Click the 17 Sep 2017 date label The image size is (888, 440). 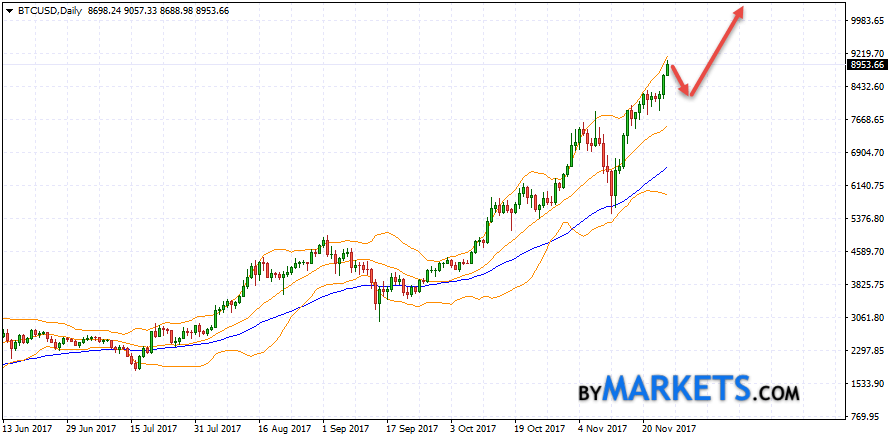(411, 429)
